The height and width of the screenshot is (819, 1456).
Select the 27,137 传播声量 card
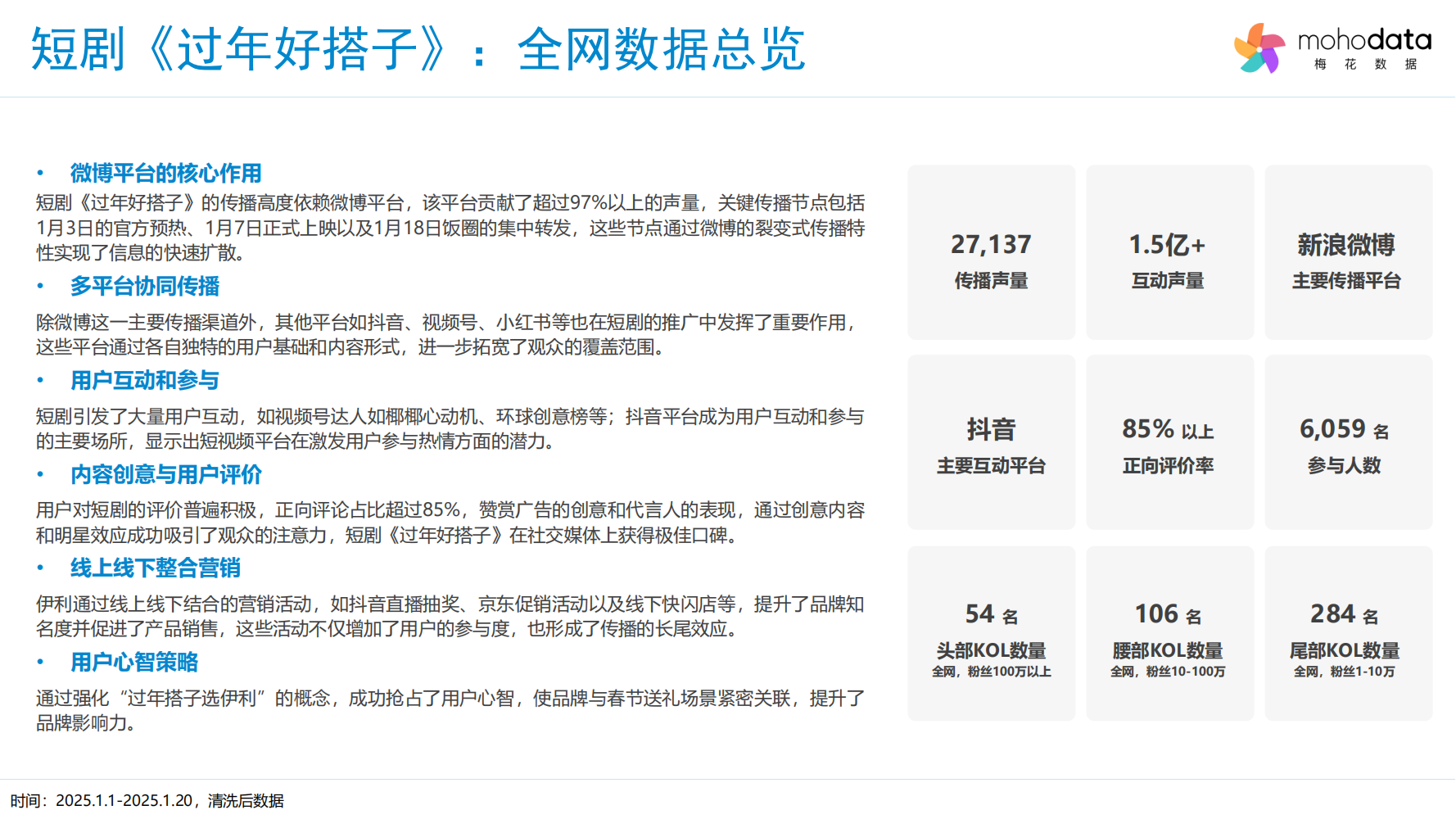click(x=991, y=252)
